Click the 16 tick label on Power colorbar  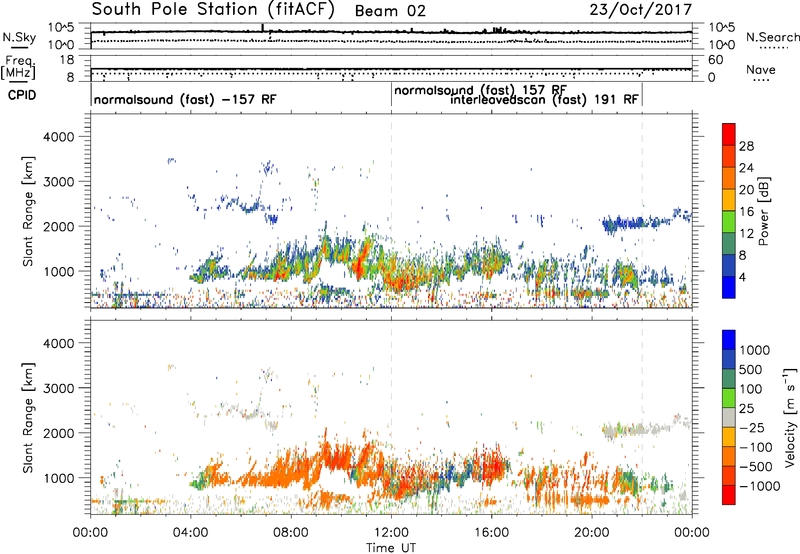746,212
